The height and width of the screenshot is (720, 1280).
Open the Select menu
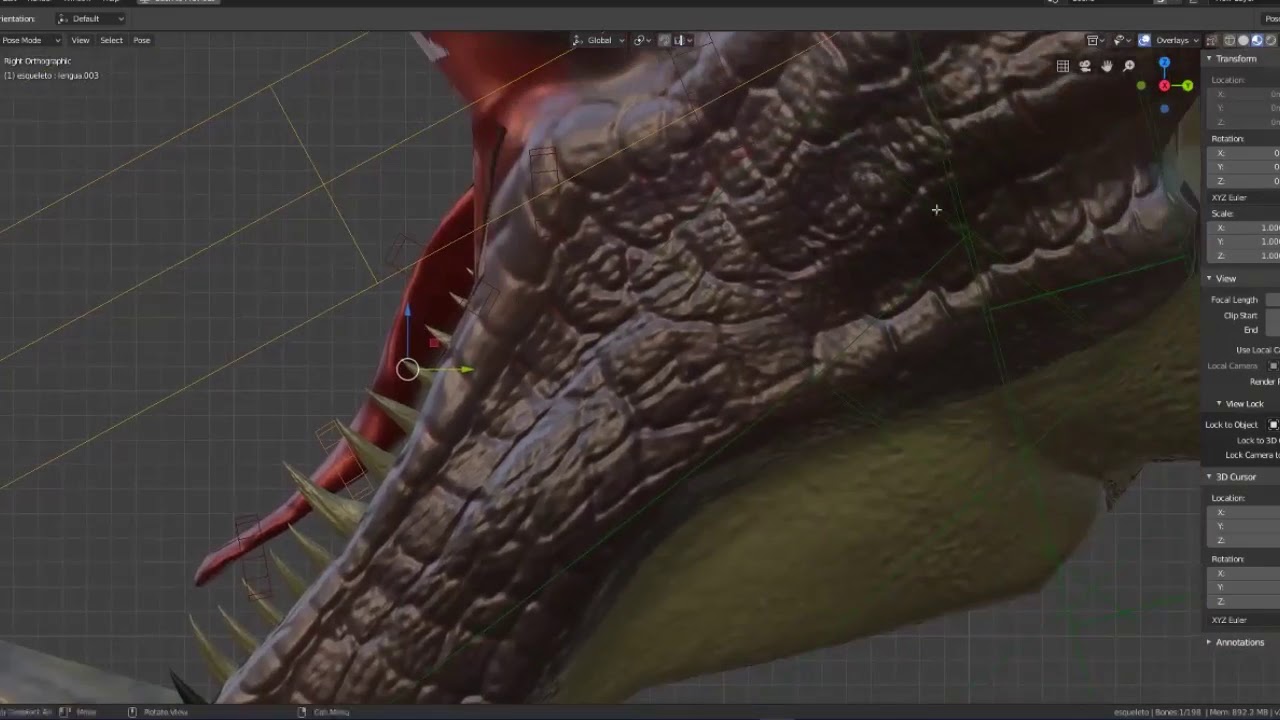tap(111, 40)
